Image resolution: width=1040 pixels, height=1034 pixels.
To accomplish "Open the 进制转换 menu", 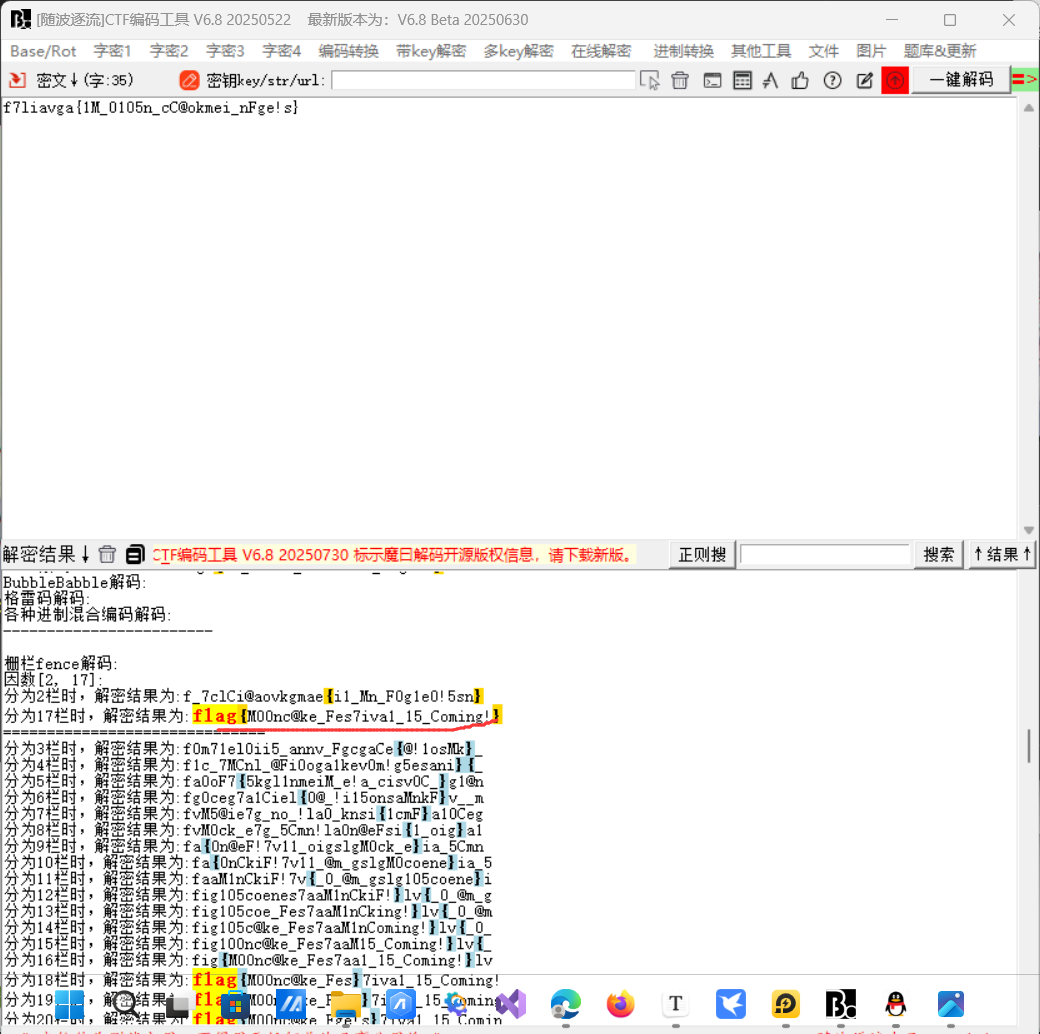I will [683, 50].
